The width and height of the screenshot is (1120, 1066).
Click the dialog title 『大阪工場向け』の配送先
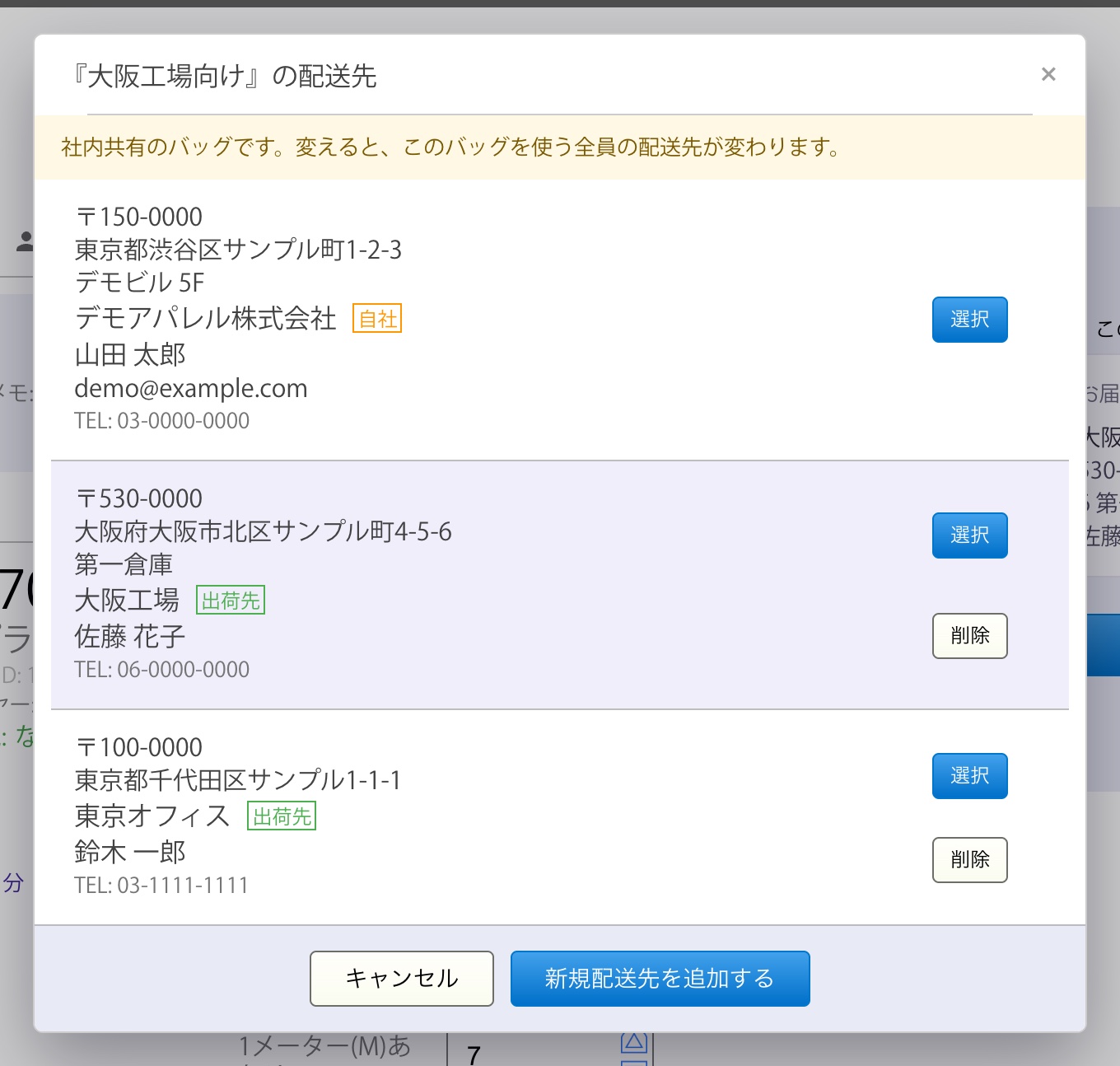[224, 77]
